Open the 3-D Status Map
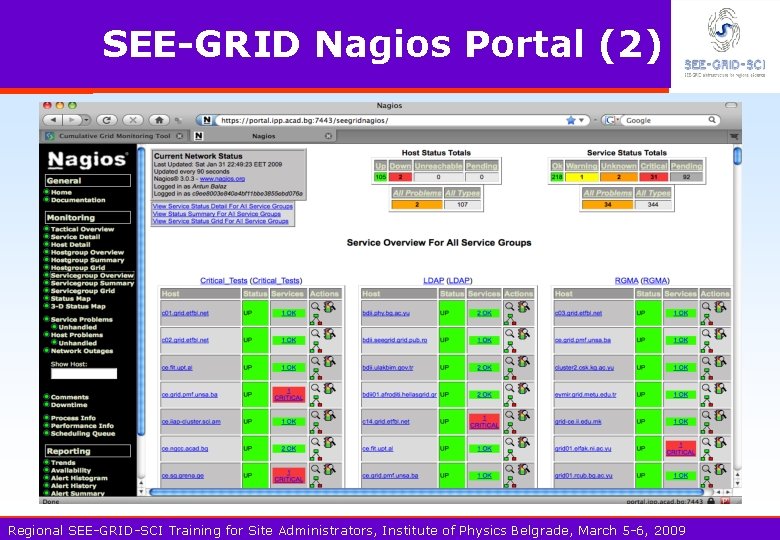 click(78, 306)
